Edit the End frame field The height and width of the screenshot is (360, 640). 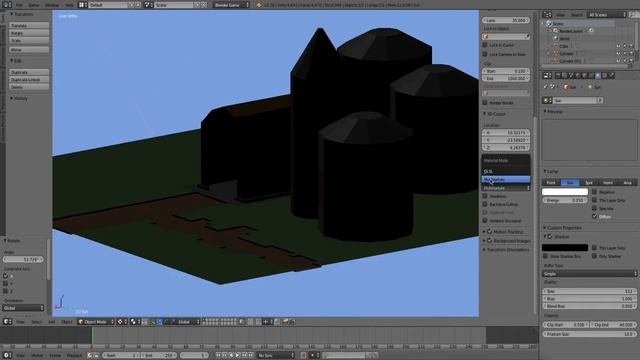pos(160,356)
